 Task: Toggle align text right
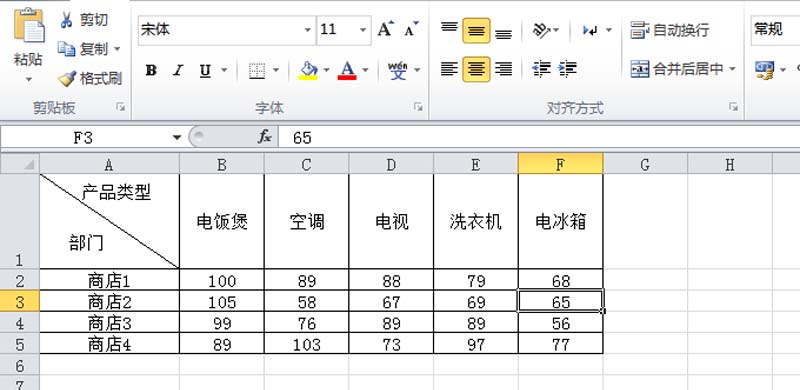[504, 69]
